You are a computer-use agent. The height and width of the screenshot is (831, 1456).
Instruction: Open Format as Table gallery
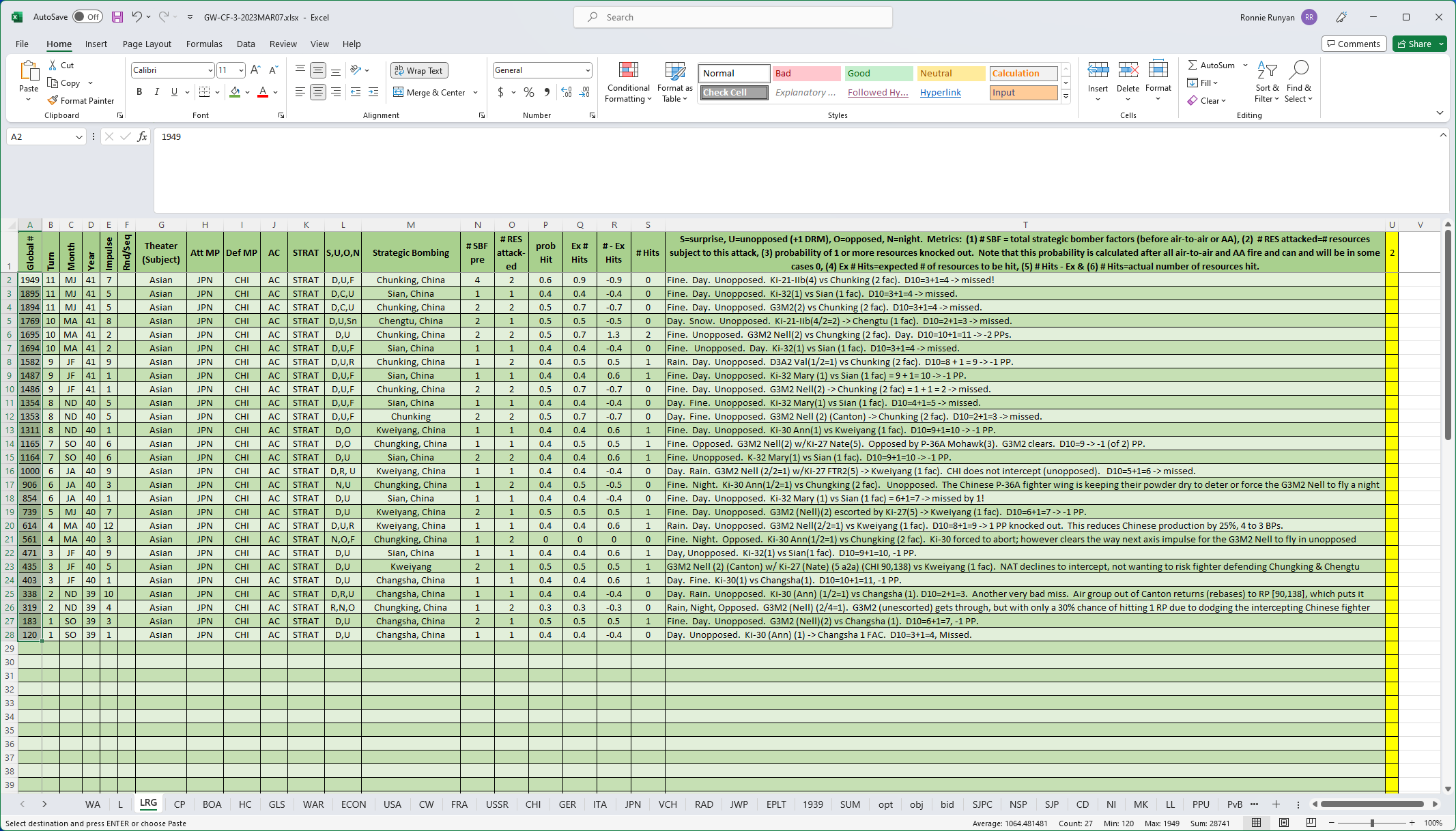(674, 82)
